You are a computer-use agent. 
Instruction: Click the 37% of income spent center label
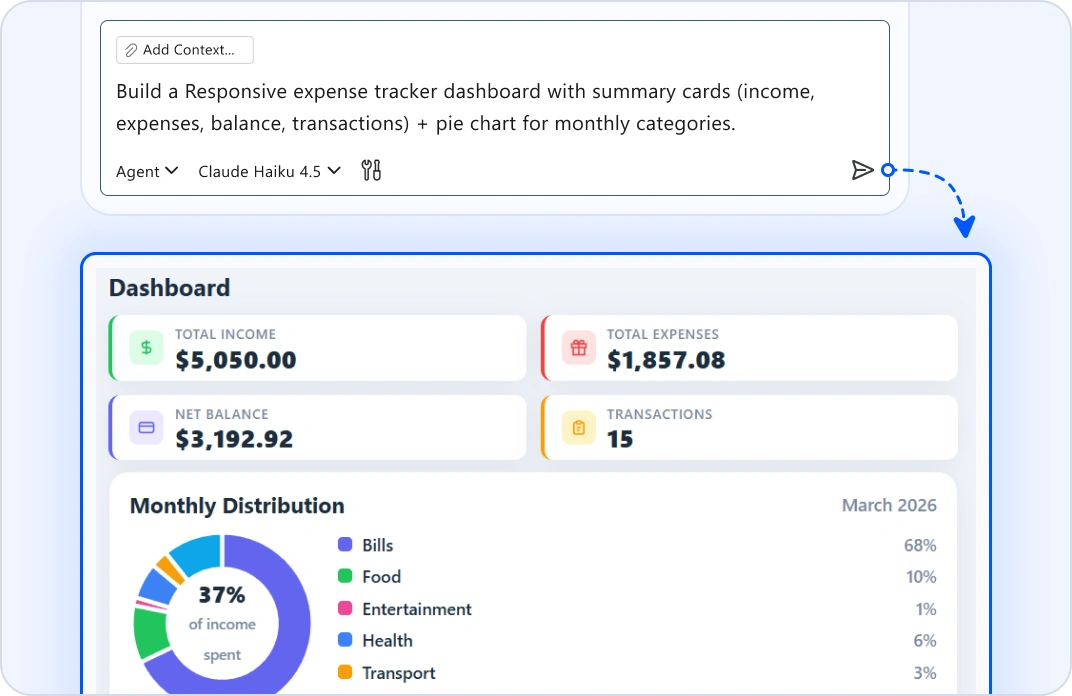(x=222, y=624)
